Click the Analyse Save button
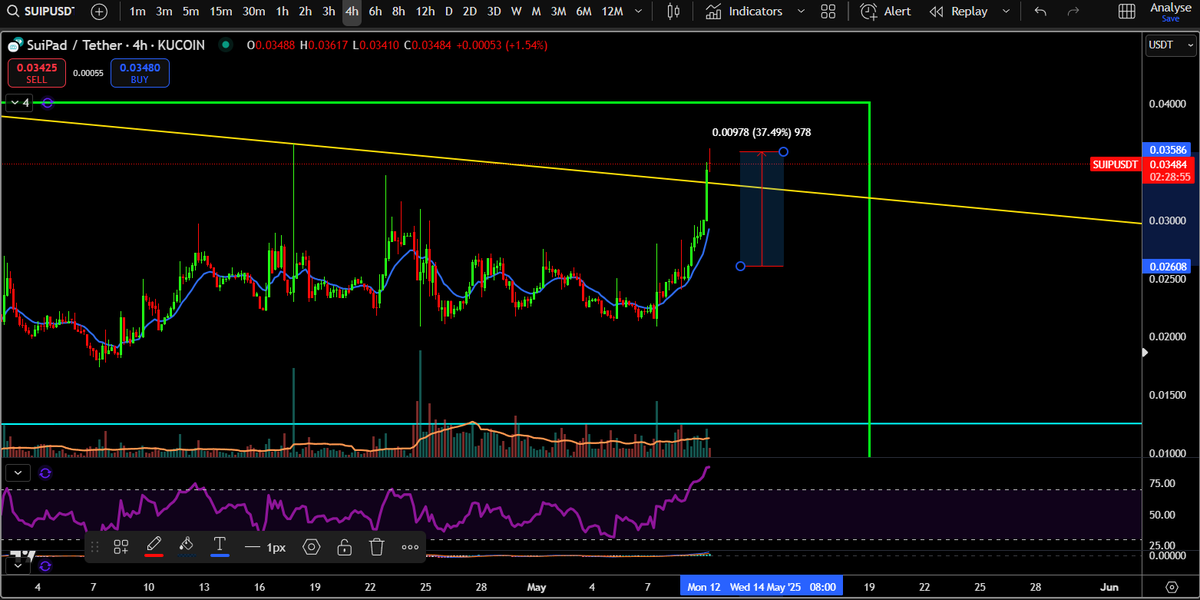The image size is (1200, 600). point(1171,12)
